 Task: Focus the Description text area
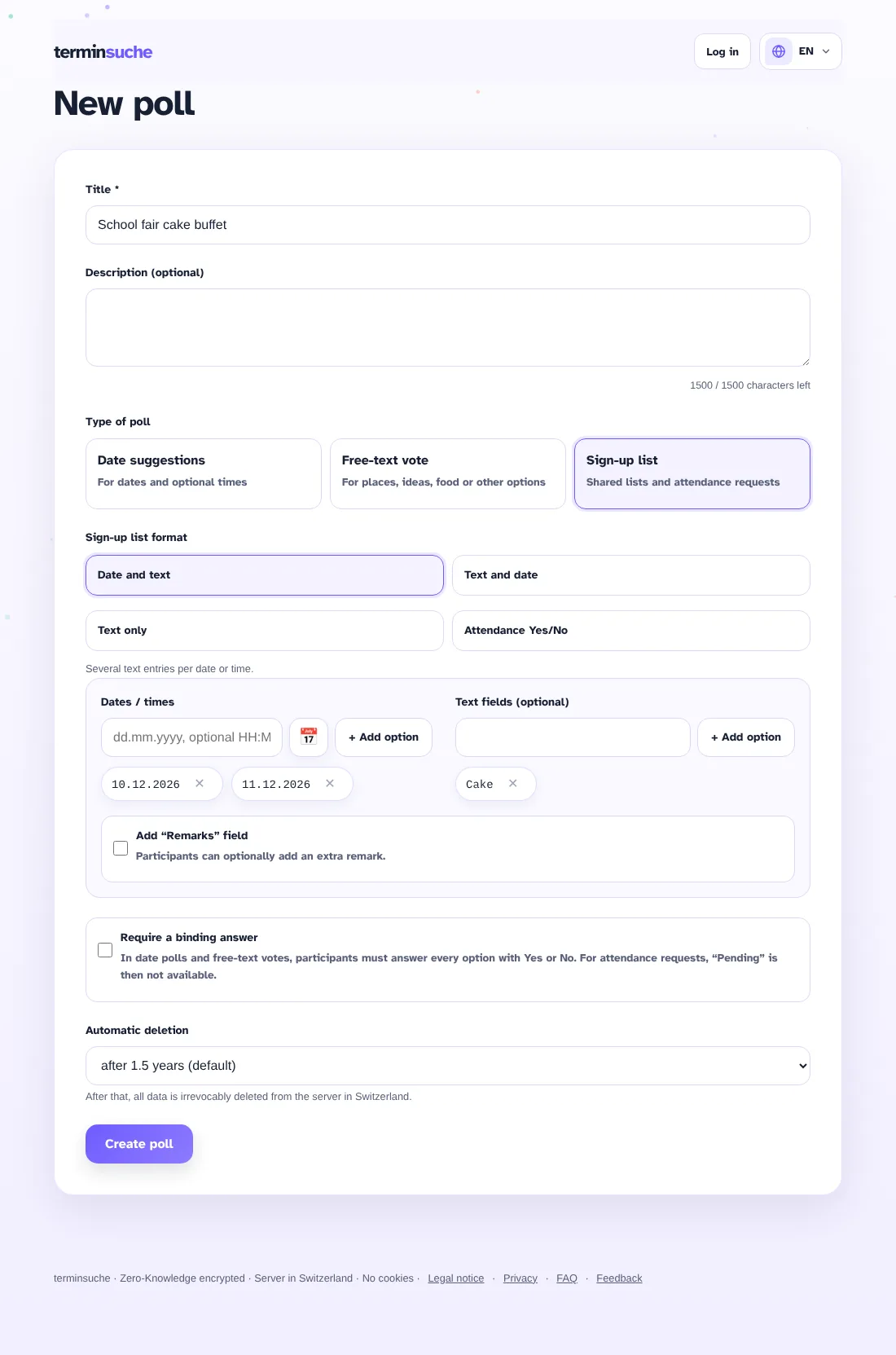tap(448, 328)
